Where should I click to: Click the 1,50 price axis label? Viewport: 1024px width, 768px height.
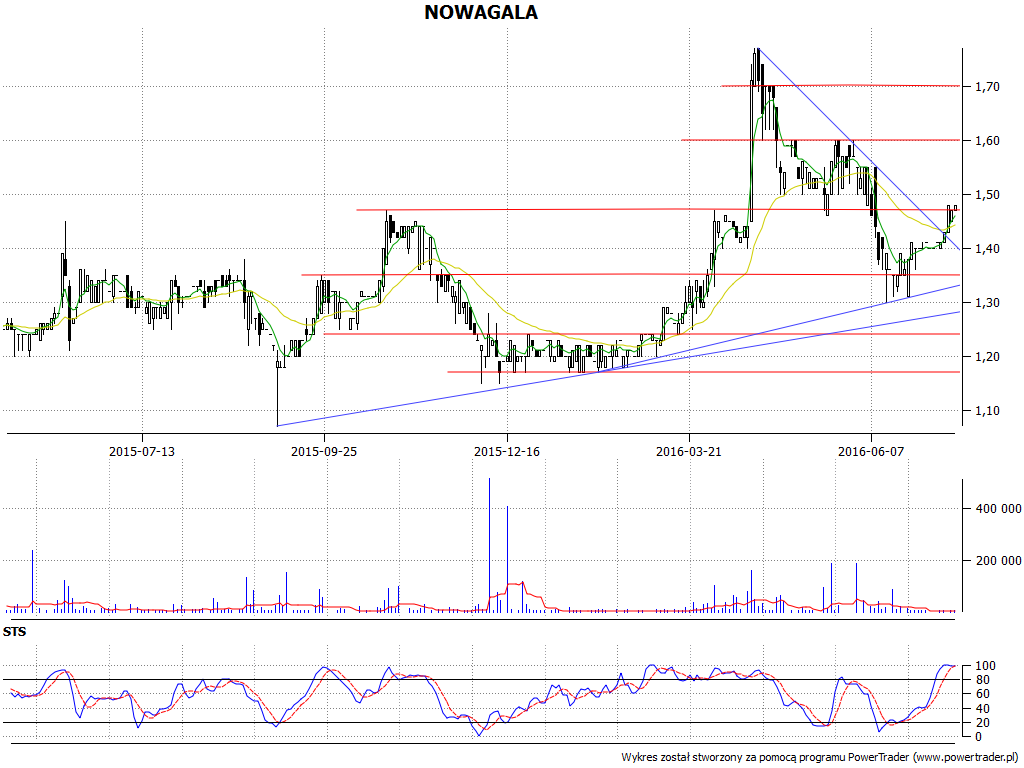point(987,195)
